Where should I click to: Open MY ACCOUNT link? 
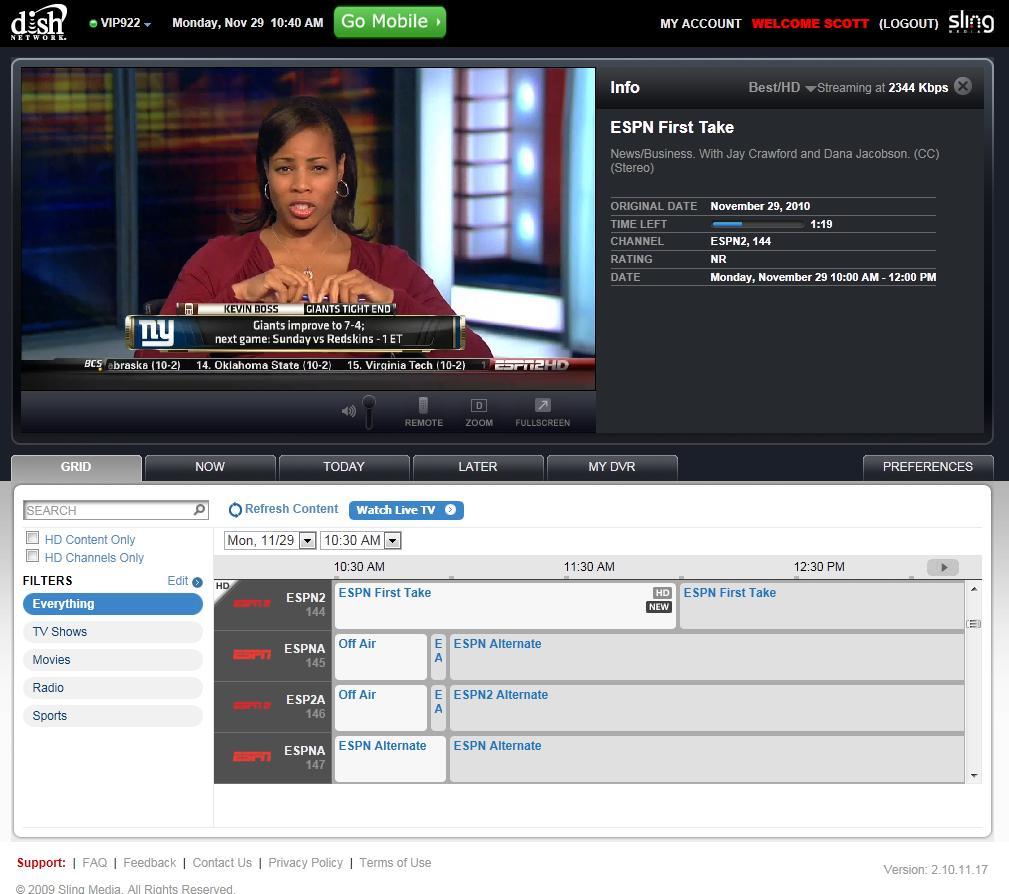click(700, 24)
